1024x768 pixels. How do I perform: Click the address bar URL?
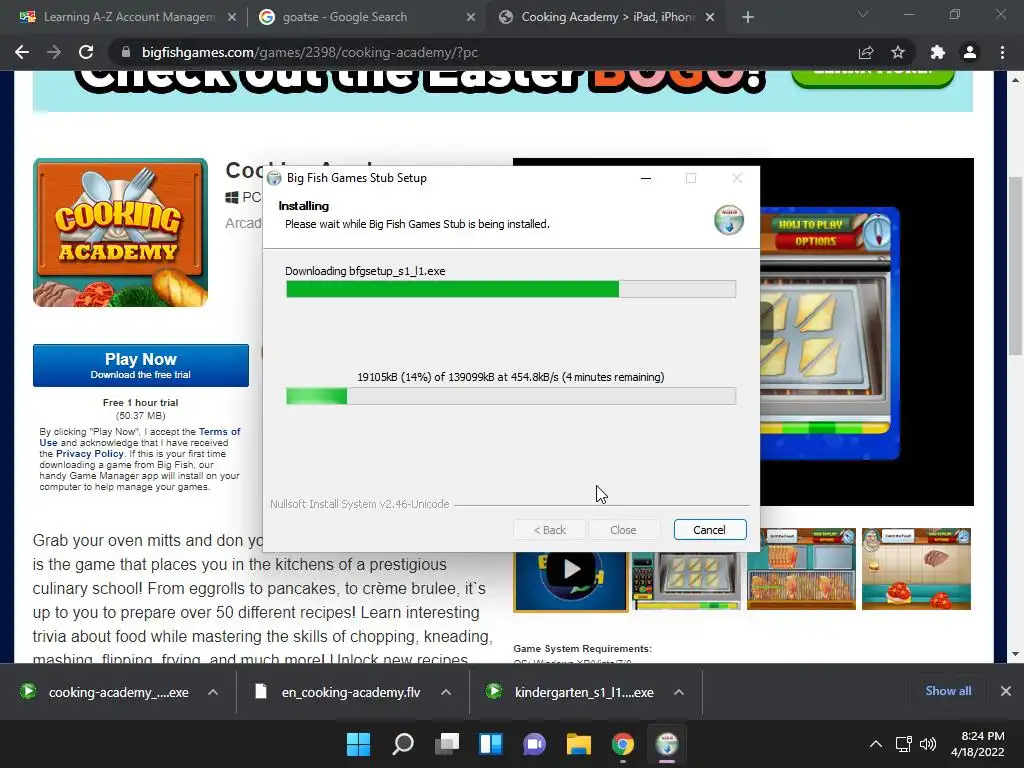pyautogui.click(x=310, y=52)
